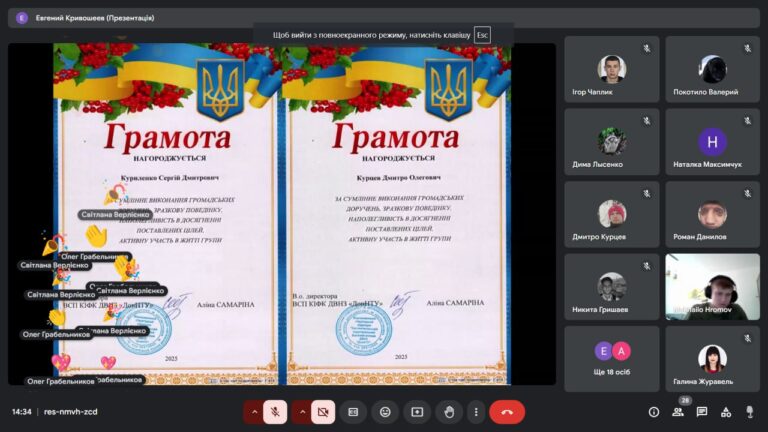Click the Esc key hint button
This screenshot has width=768, height=432.
482,35
